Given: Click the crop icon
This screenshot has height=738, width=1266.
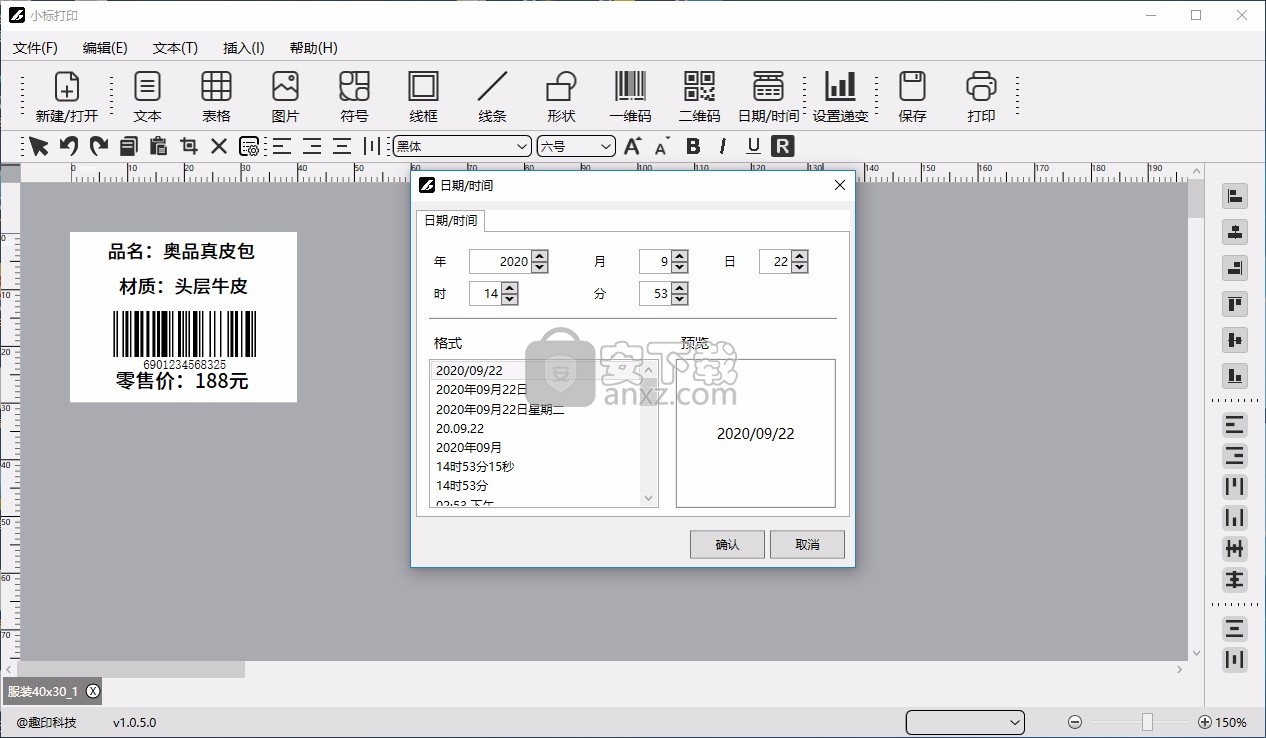Looking at the screenshot, I should pyautogui.click(x=188, y=146).
